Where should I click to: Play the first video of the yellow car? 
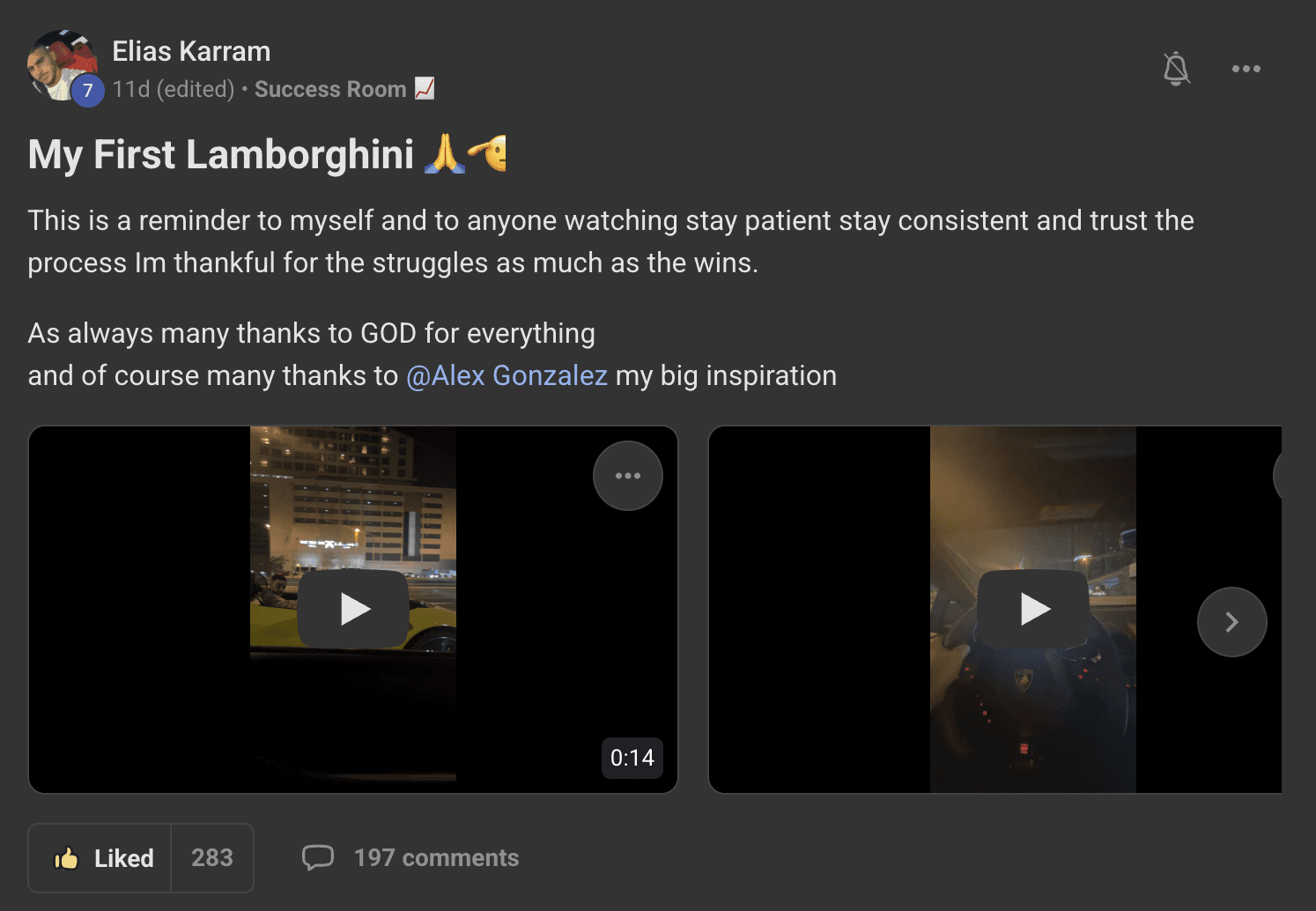point(353,609)
